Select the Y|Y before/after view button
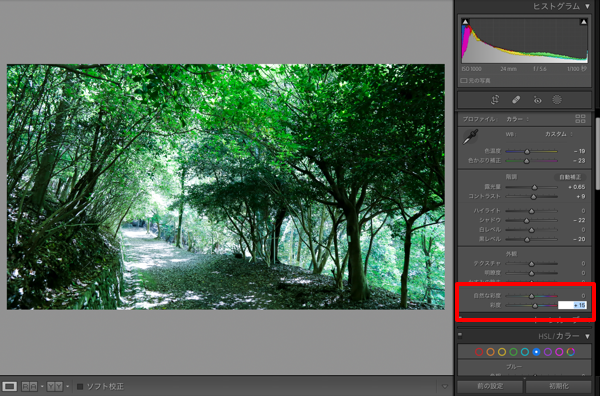This screenshot has height=396, width=600. tap(55, 386)
